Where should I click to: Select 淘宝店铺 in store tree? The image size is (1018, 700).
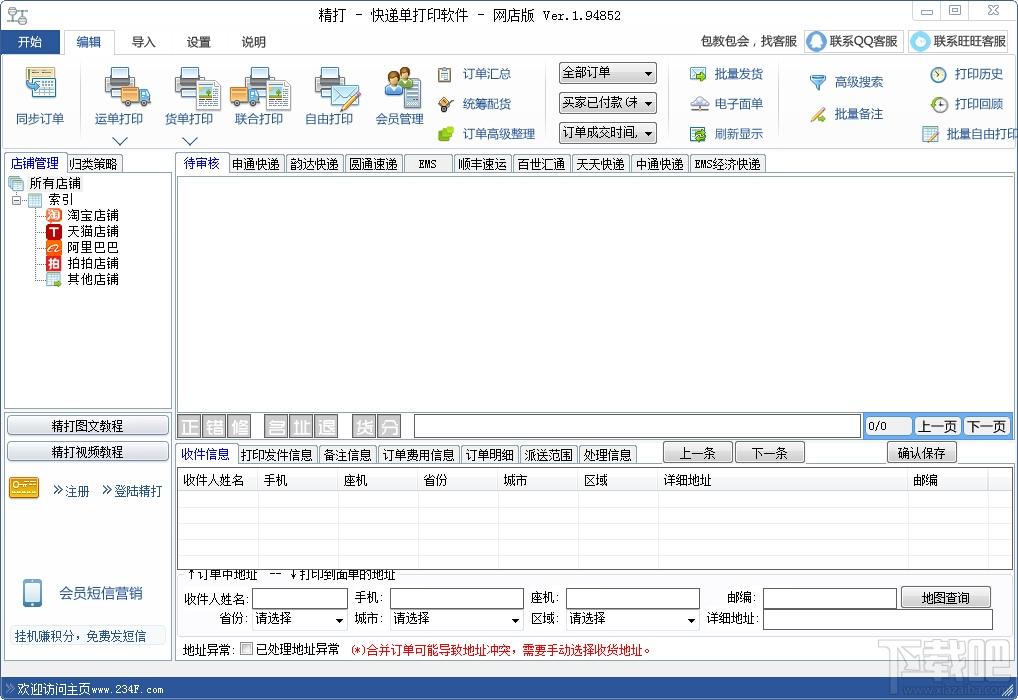coord(82,215)
